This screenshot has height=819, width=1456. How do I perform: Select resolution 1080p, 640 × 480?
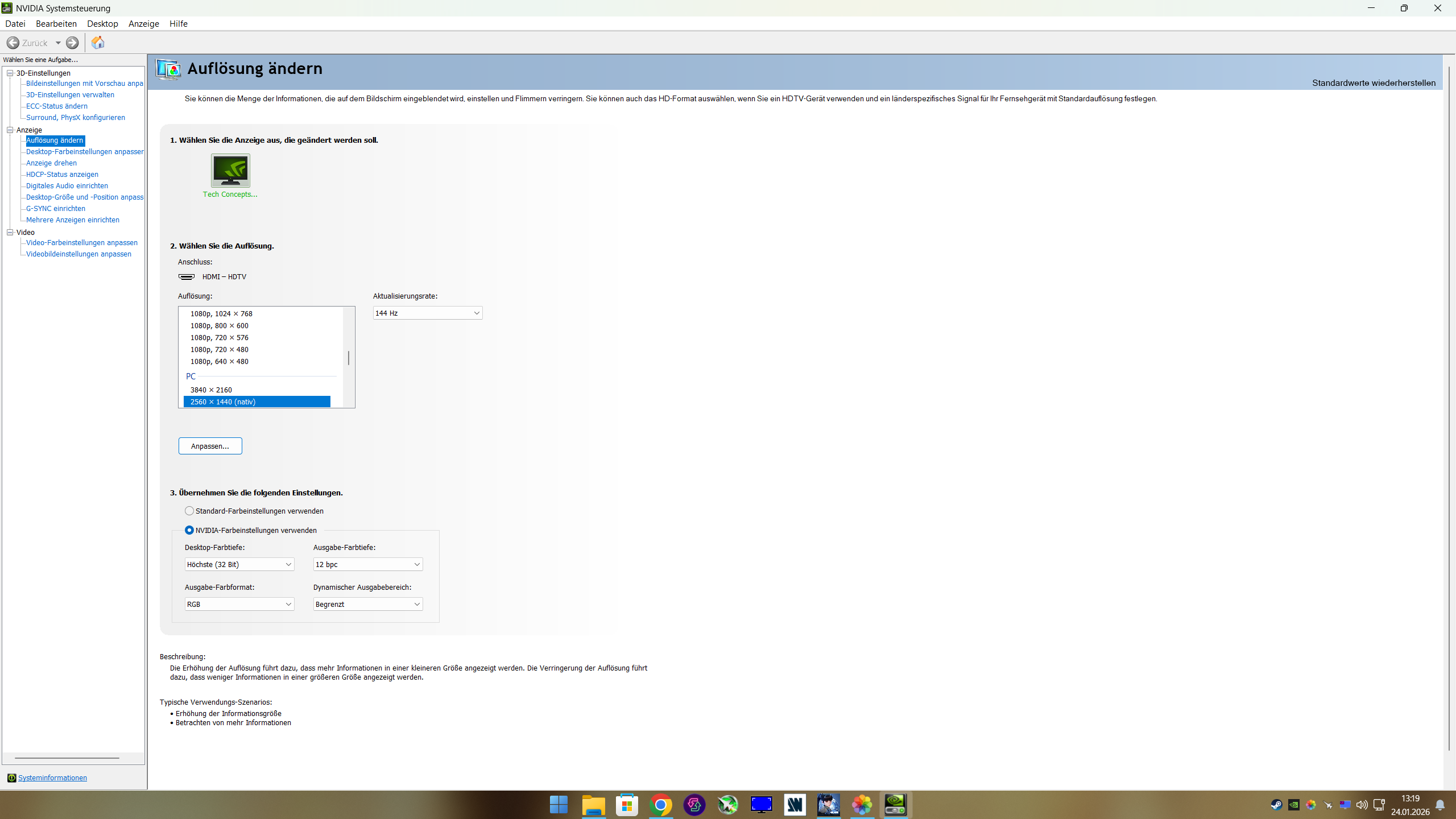pos(220,361)
